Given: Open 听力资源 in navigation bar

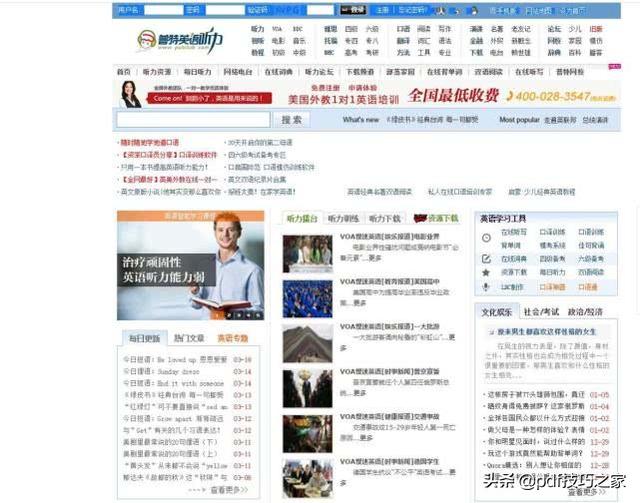Looking at the screenshot, I should (157, 72).
